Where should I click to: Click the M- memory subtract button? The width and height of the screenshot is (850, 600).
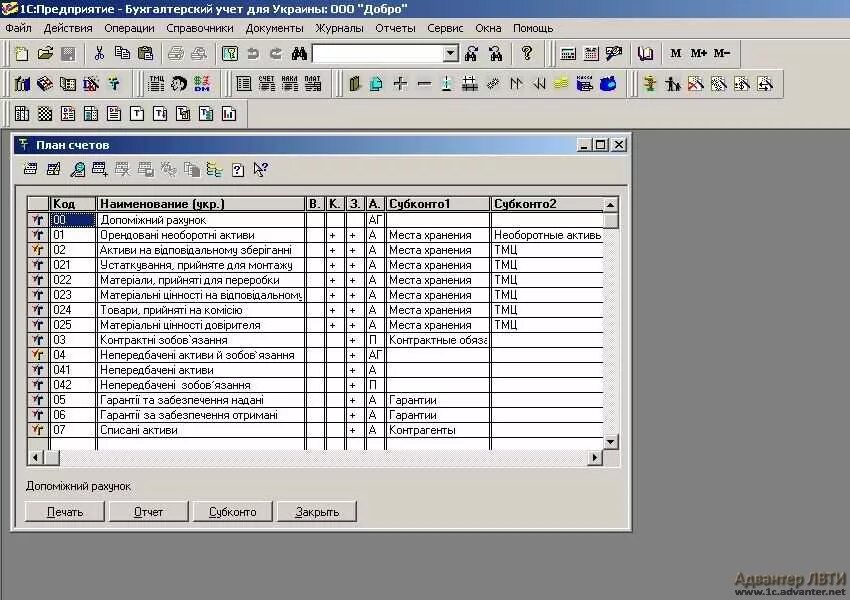[722, 53]
